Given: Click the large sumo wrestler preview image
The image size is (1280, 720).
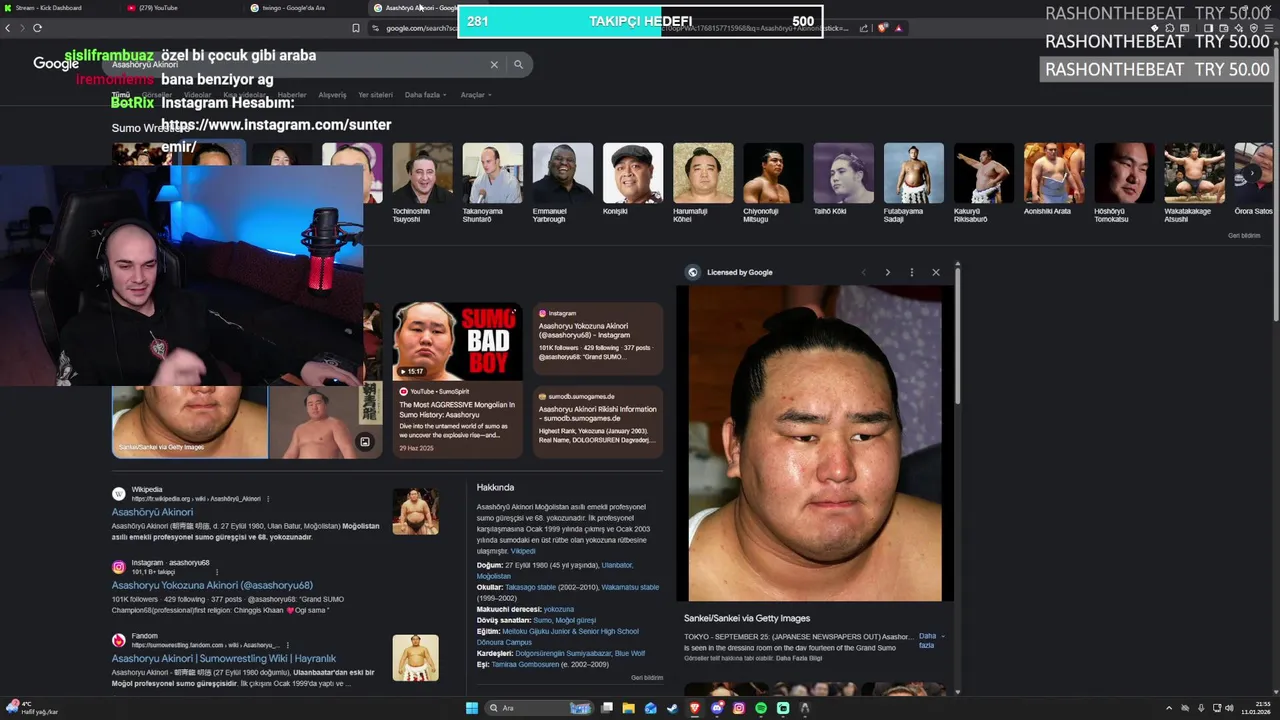Looking at the screenshot, I should tap(815, 443).
